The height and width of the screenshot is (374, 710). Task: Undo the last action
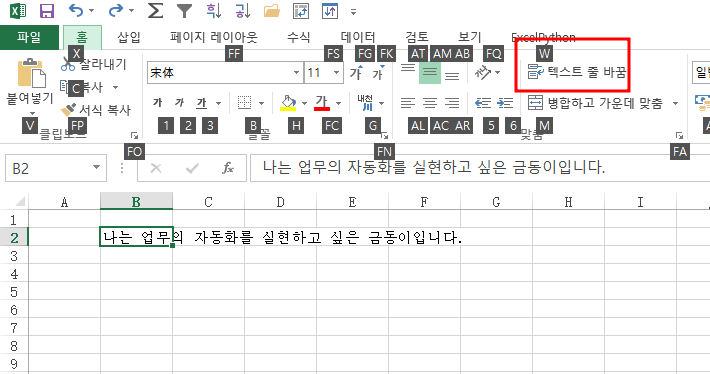(x=76, y=10)
